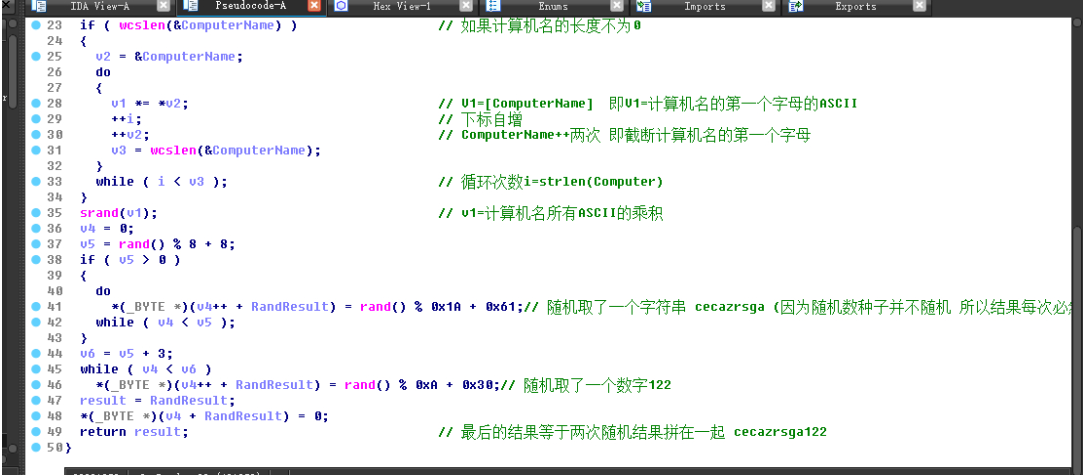Screen dimensions: 1083x476
Task: Toggle breakpoint dot on line 25
Action: tap(36, 57)
